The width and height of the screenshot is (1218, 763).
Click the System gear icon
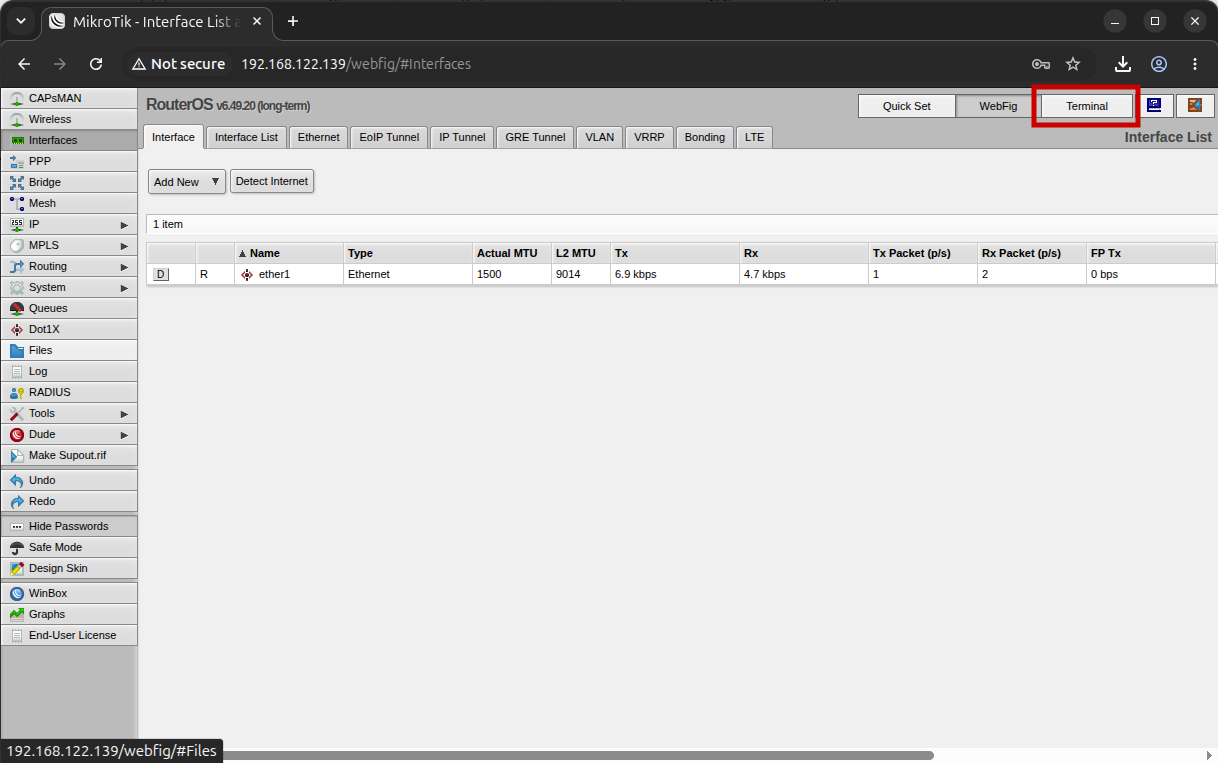click(17, 287)
